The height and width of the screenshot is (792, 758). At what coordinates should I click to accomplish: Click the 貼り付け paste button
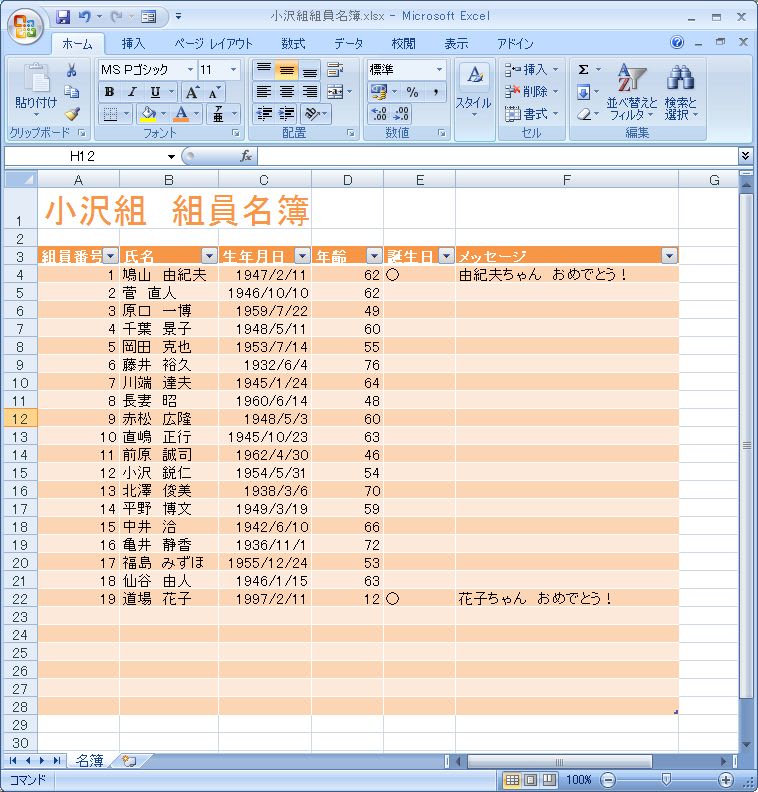[35, 88]
